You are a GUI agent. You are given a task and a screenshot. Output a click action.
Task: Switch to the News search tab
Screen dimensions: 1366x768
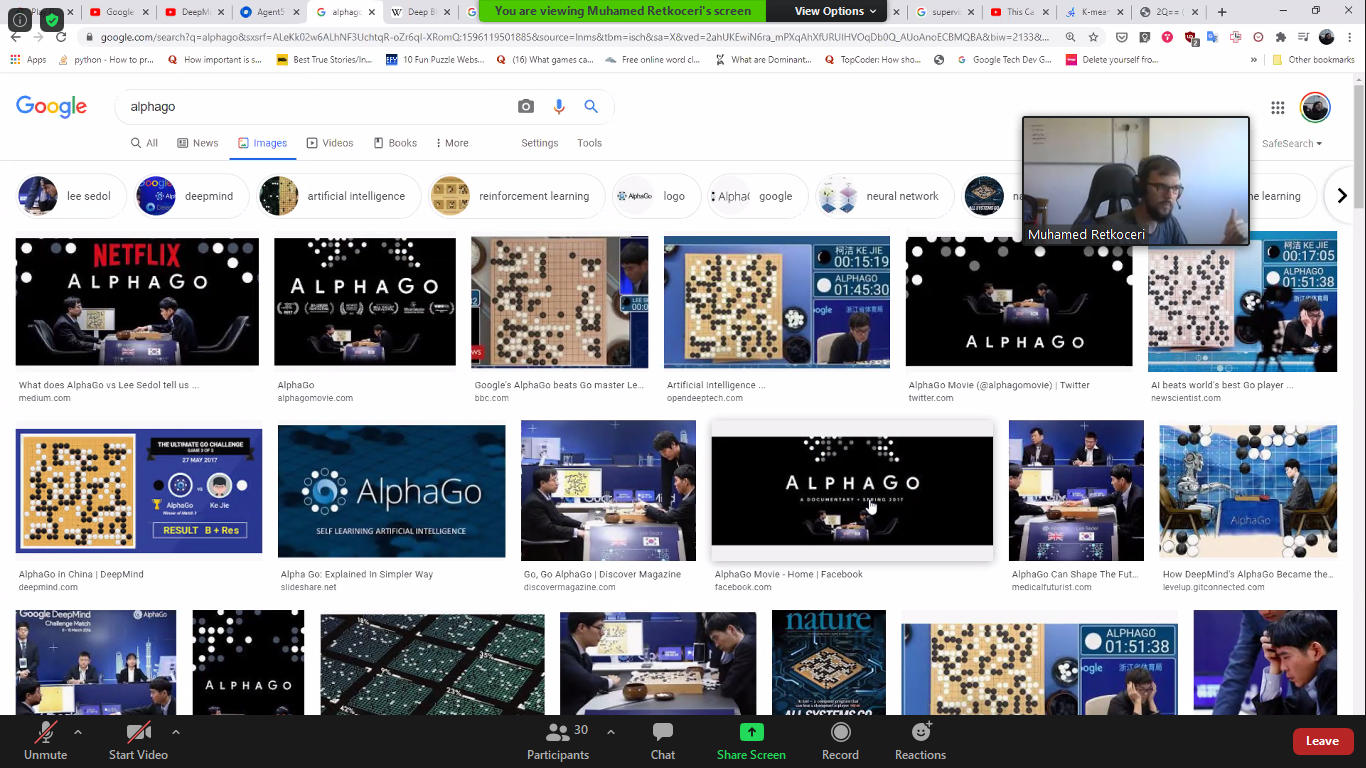click(198, 143)
